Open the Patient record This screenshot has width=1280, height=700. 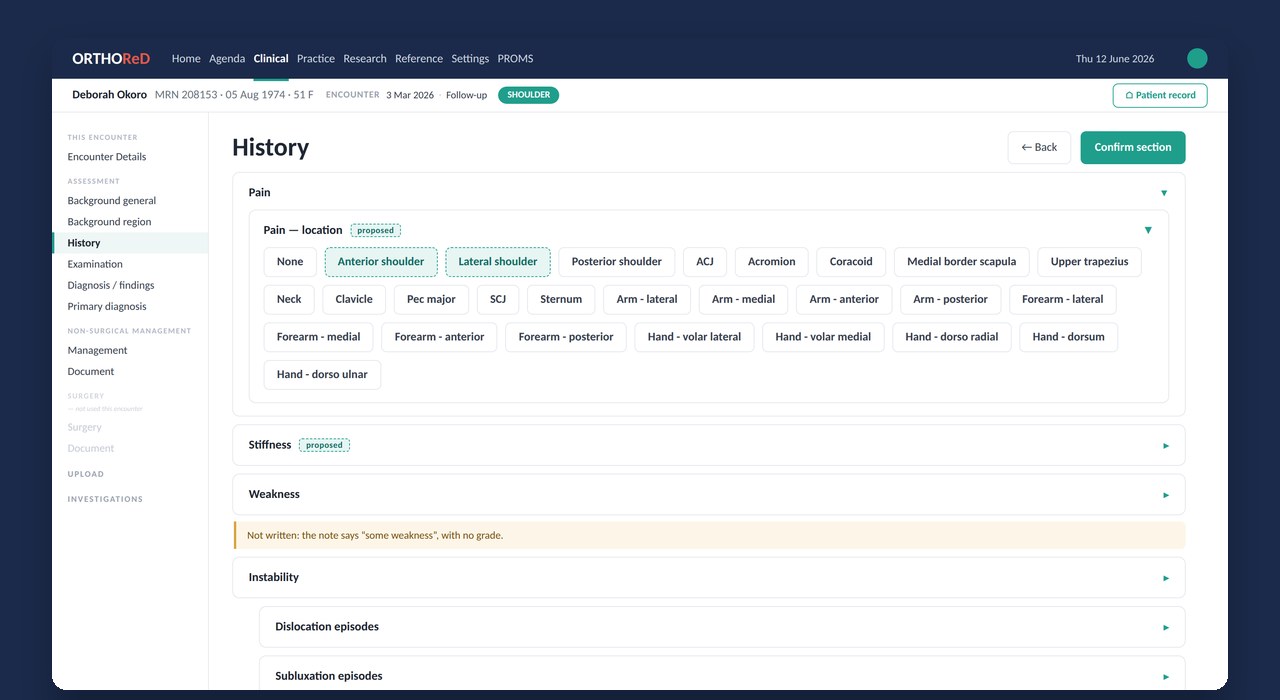tap(1160, 95)
